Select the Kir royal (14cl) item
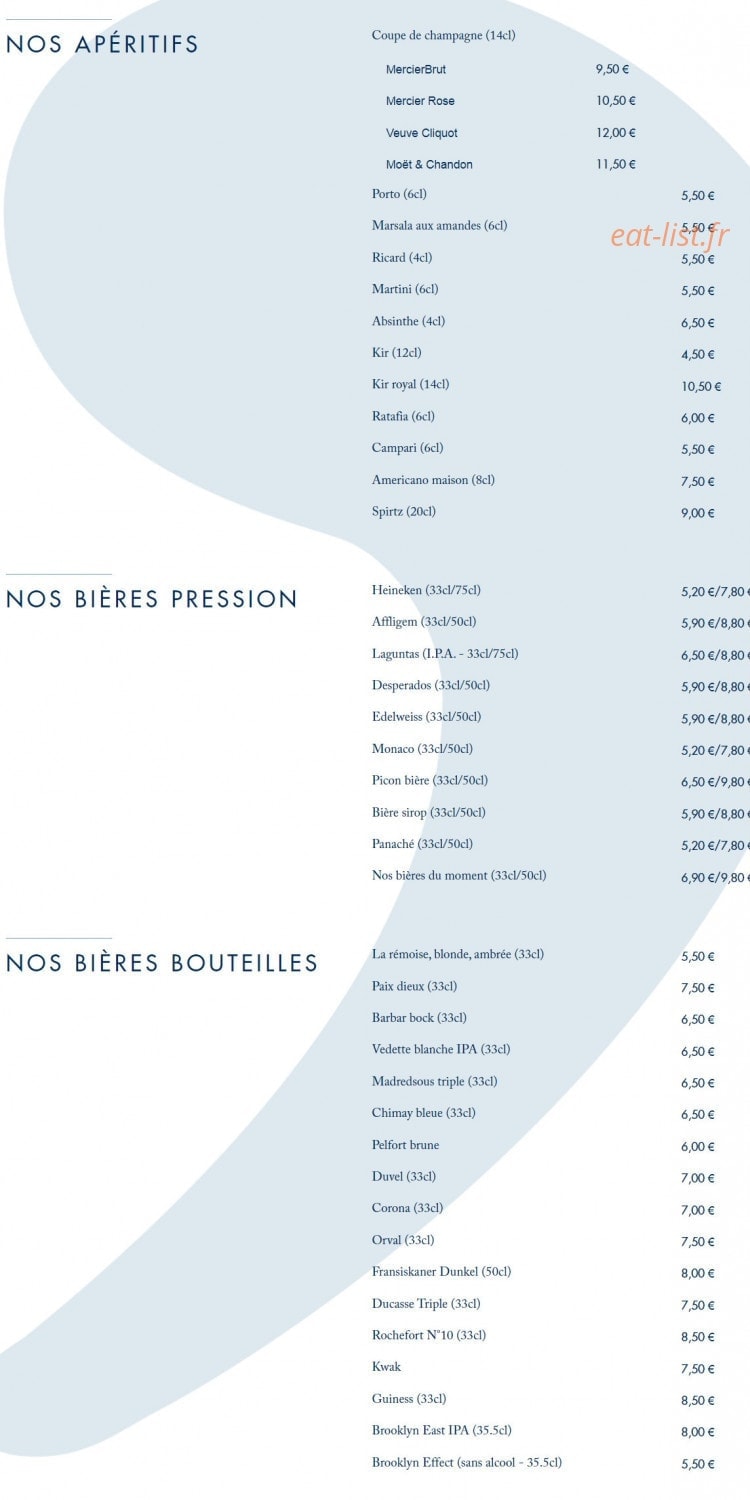Screen dimensions: 750x1500 click(x=410, y=385)
